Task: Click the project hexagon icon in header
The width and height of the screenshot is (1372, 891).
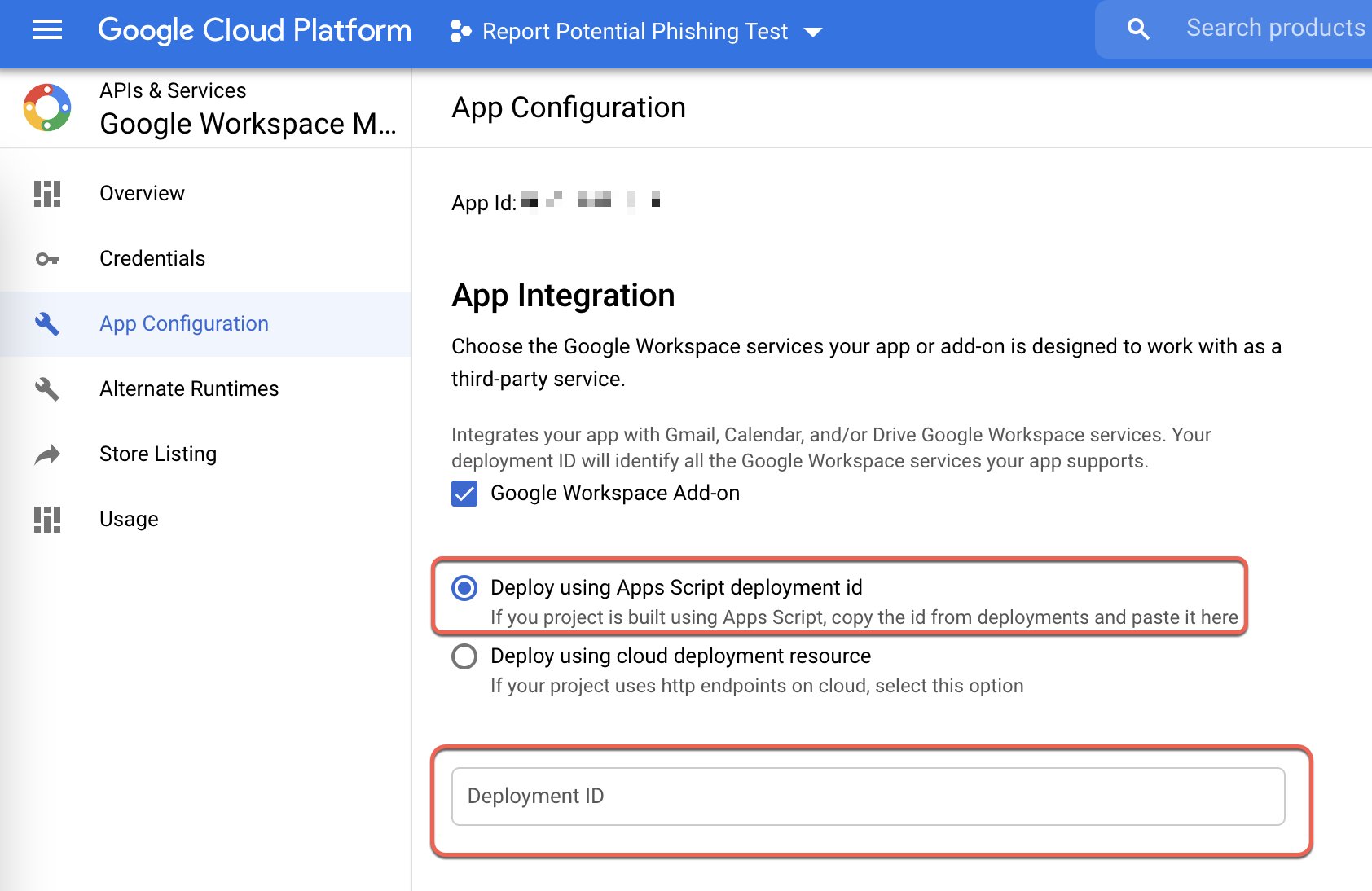Action: (460, 31)
